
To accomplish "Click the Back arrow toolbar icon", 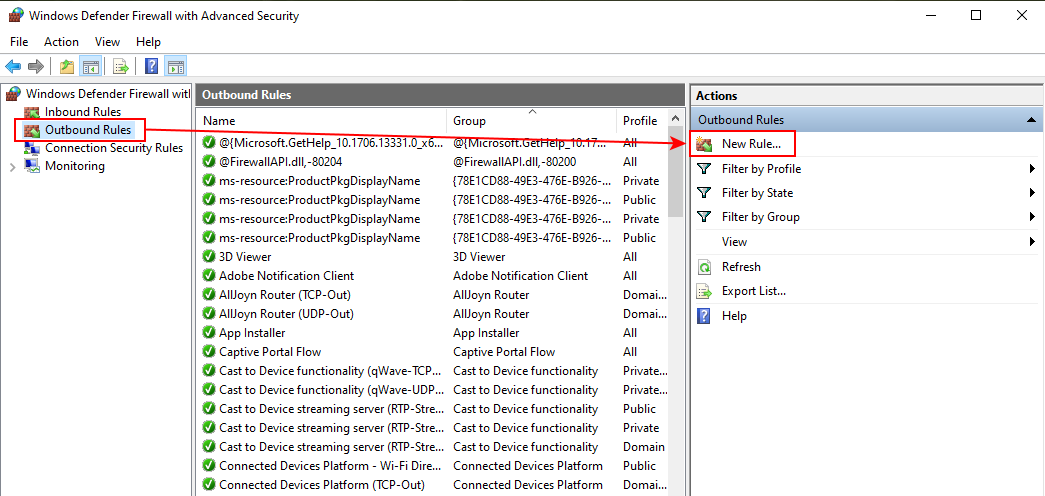I will coord(13,66).
